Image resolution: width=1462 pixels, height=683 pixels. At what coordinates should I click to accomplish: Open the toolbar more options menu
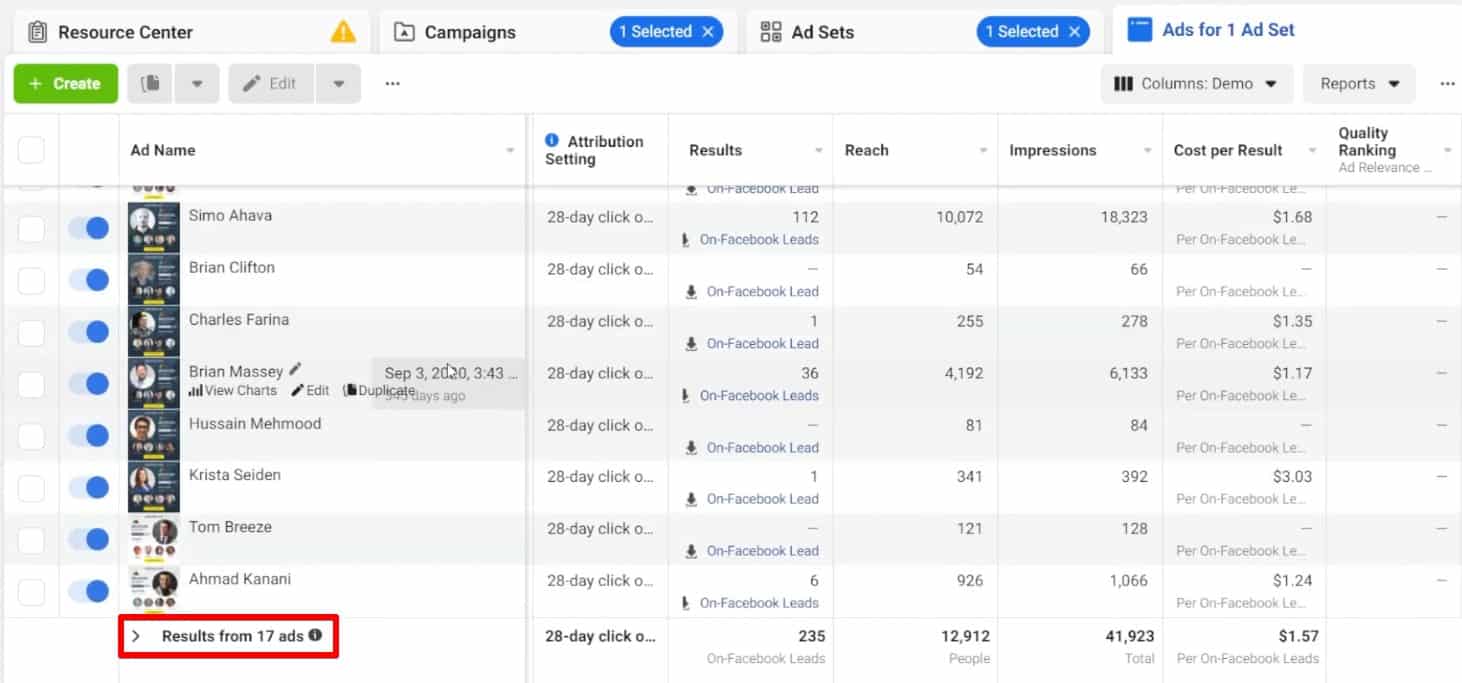click(x=392, y=83)
